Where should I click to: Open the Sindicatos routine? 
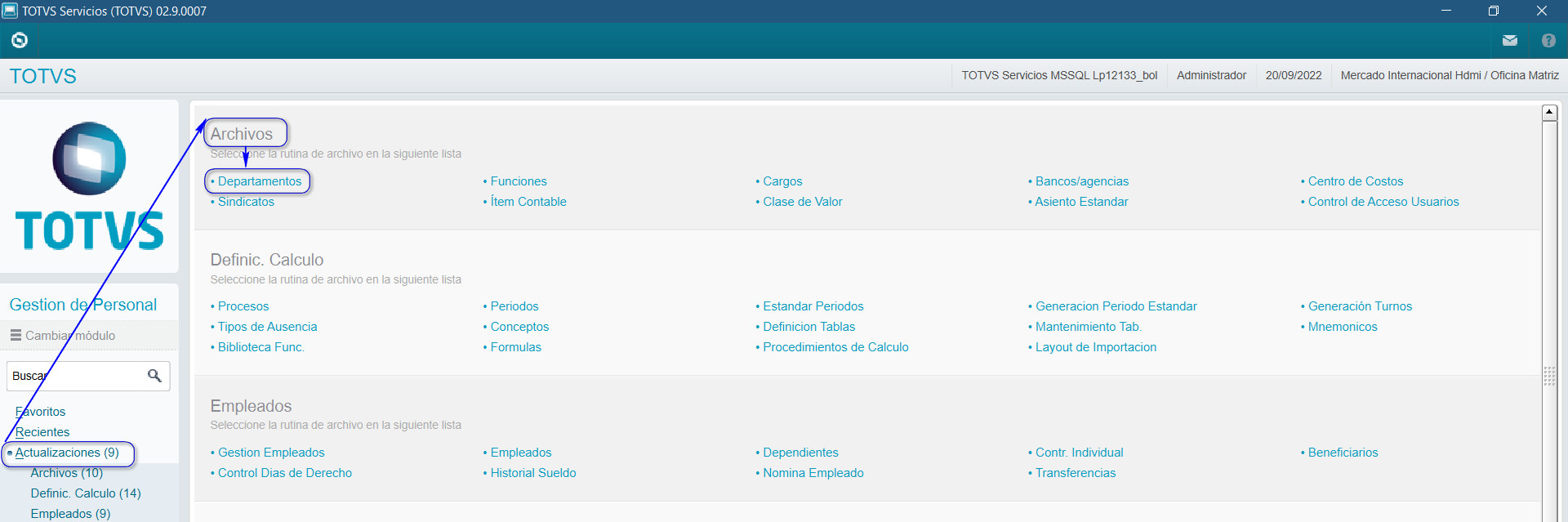tap(246, 202)
